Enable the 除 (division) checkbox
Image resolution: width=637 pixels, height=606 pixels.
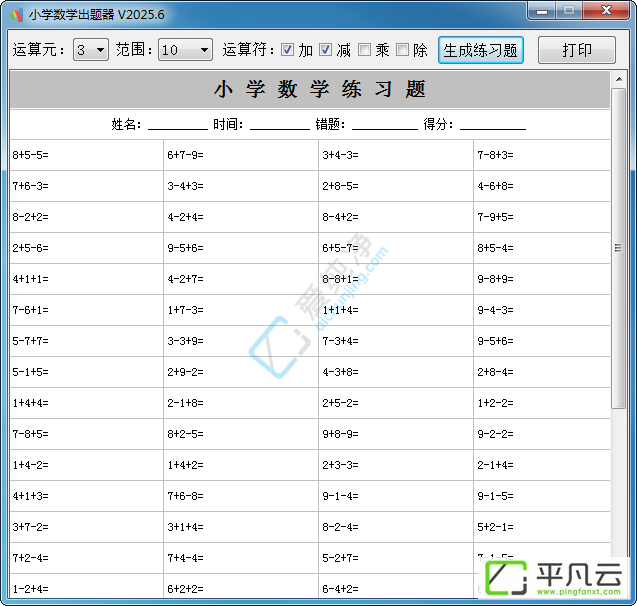point(402,50)
